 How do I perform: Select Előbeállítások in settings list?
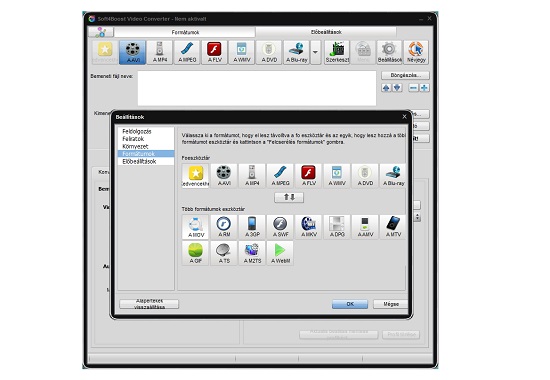tap(146, 161)
